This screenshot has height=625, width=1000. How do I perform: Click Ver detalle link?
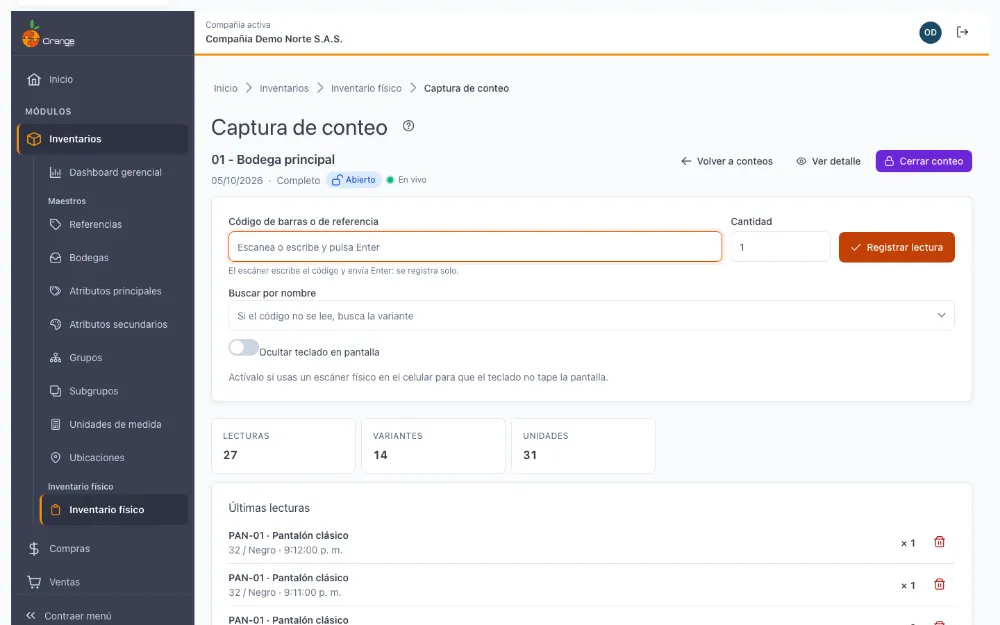(828, 161)
